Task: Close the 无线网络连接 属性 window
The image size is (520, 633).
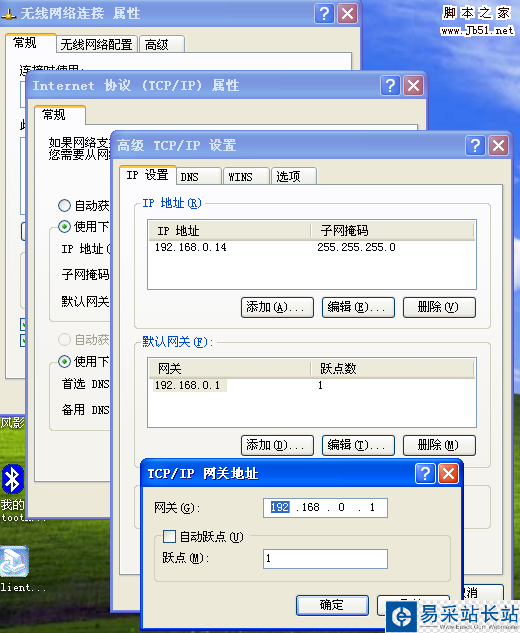Action: [x=348, y=14]
